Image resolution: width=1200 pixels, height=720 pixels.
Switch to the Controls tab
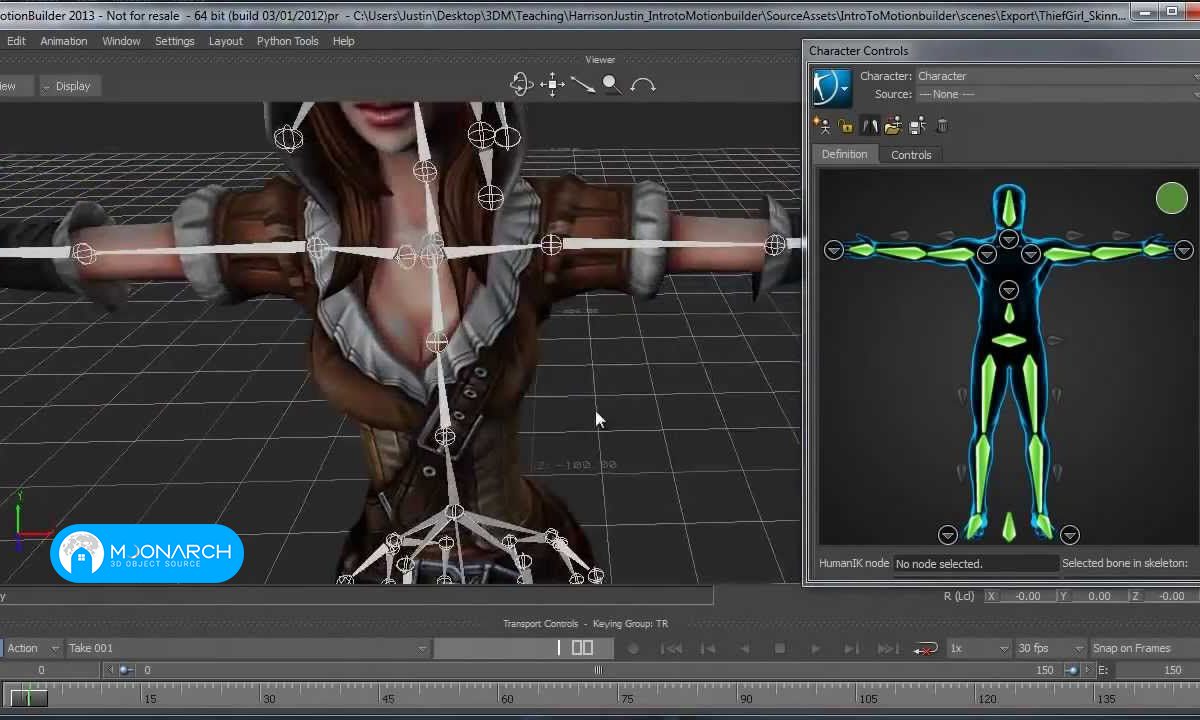pos(911,155)
